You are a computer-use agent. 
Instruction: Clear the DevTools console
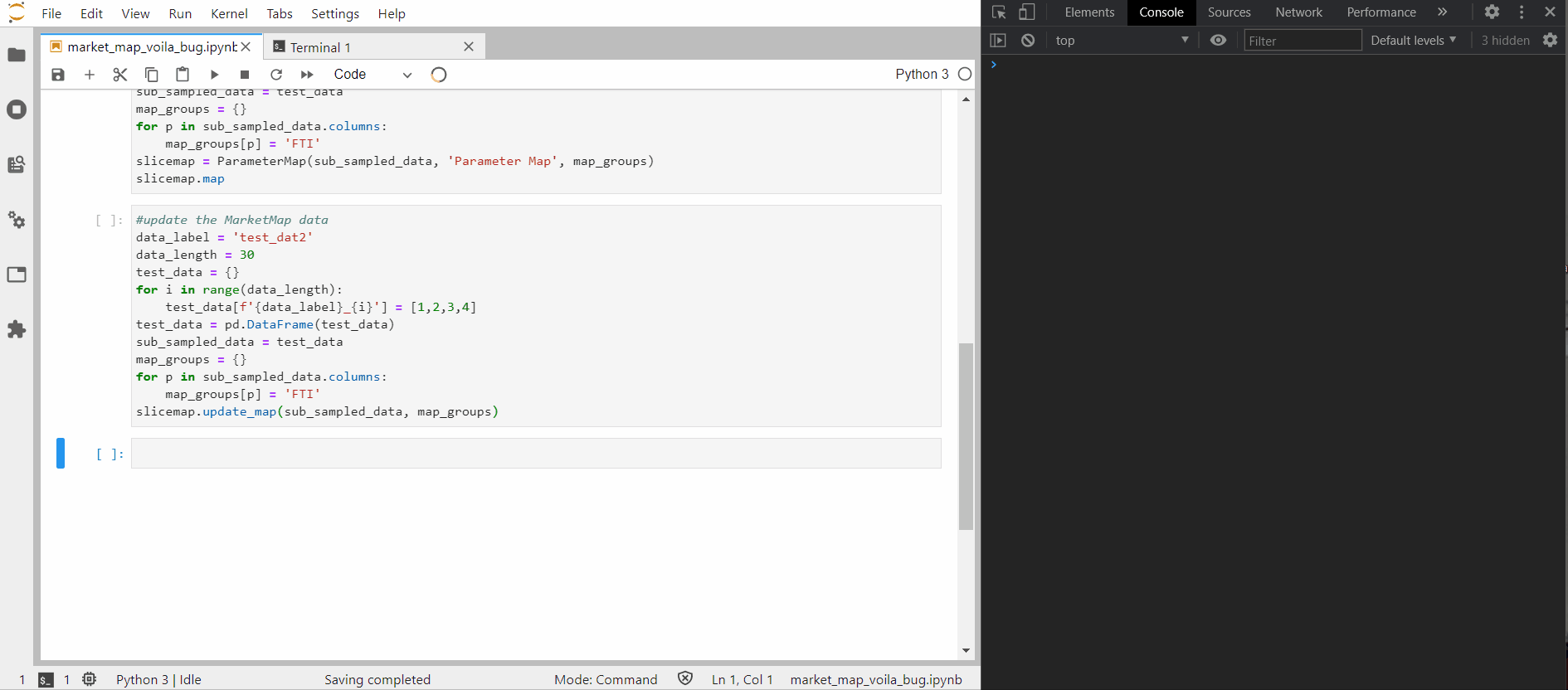(1028, 41)
